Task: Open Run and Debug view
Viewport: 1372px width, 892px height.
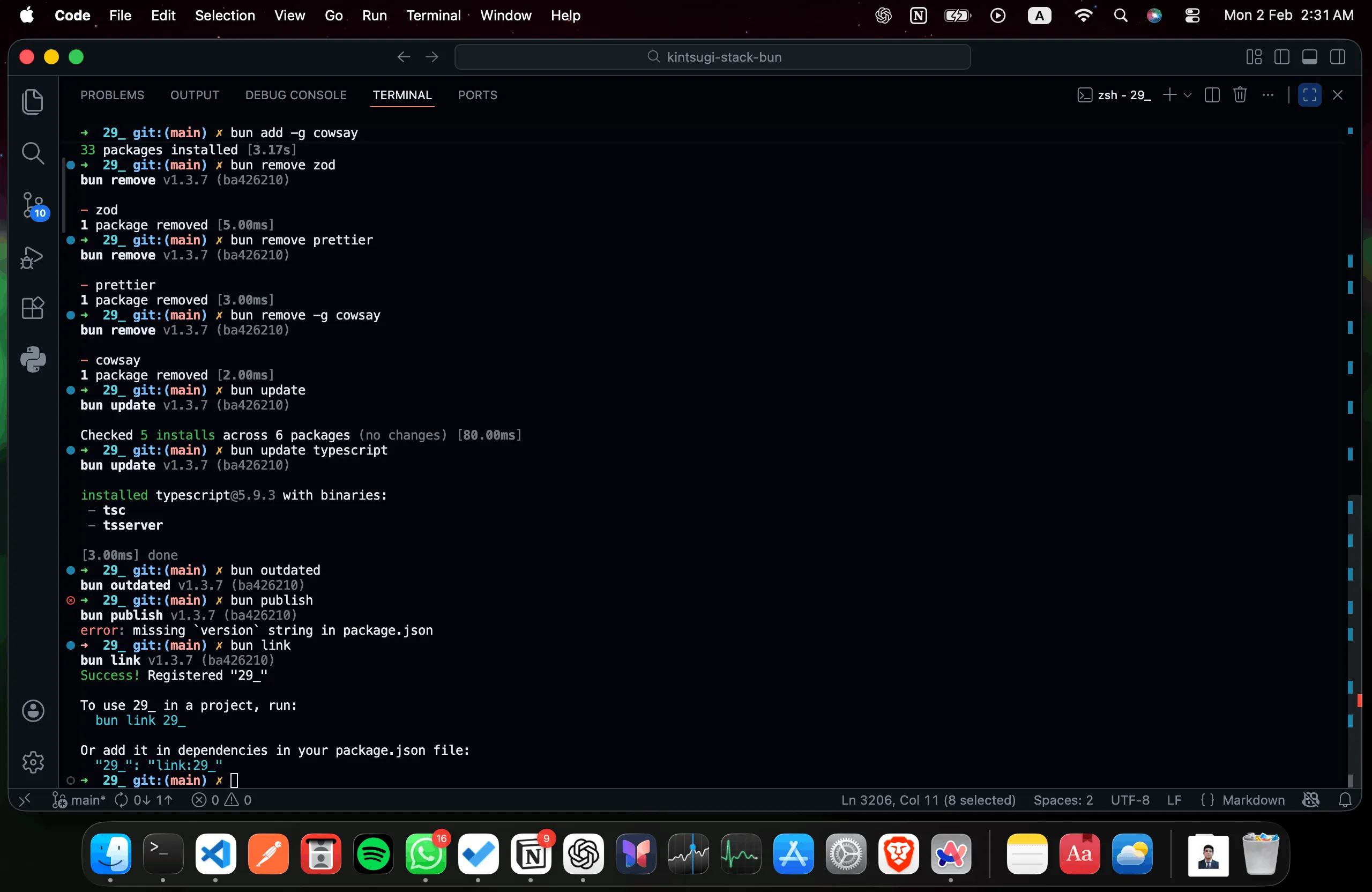Action: click(32, 257)
